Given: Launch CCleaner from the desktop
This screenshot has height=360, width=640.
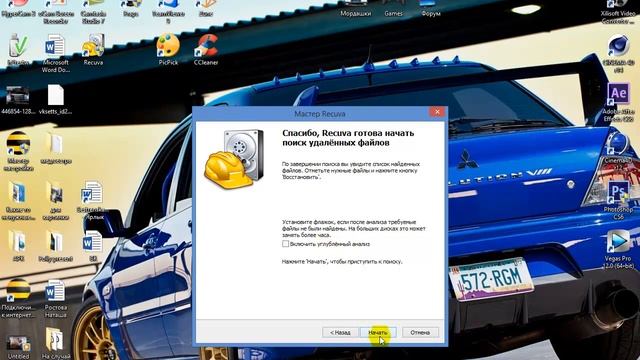Looking at the screenshot, I should (206, 50).
